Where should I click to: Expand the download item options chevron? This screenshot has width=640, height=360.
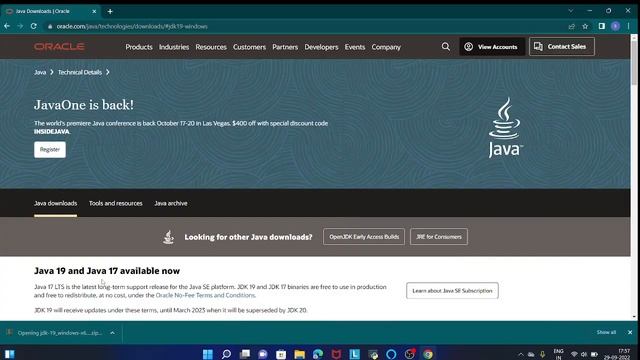(x=112, y=333)
